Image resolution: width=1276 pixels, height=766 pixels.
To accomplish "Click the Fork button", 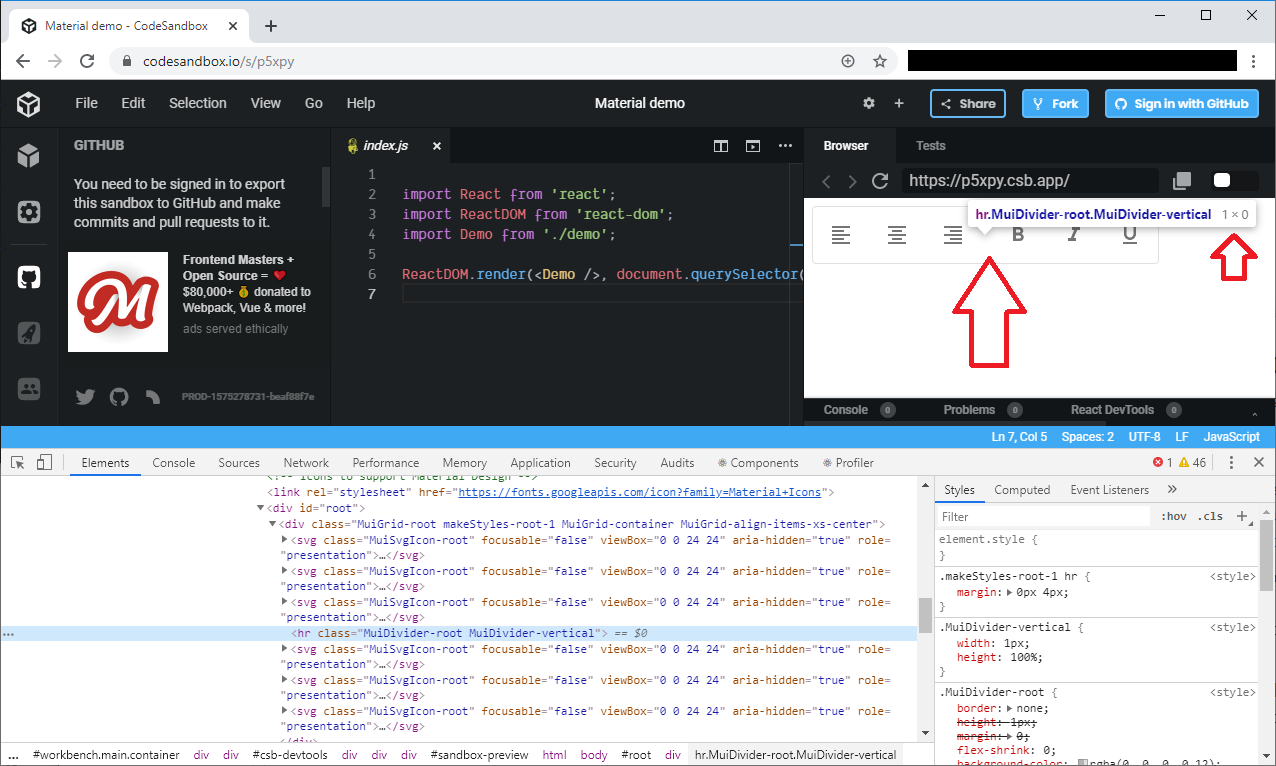I will coord(1055,103).
